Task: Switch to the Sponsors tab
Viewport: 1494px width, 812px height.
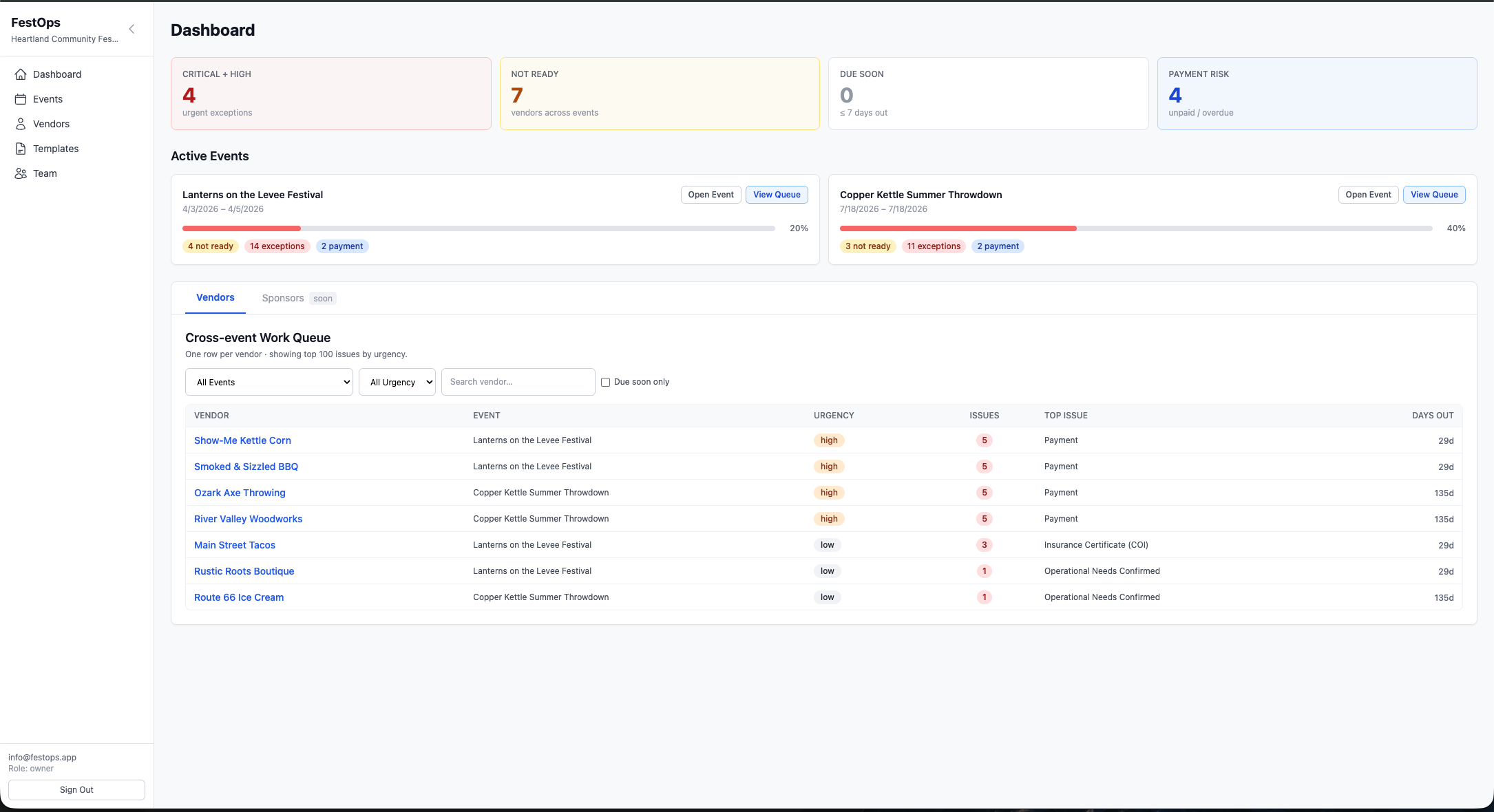Action: pos(282,298)
